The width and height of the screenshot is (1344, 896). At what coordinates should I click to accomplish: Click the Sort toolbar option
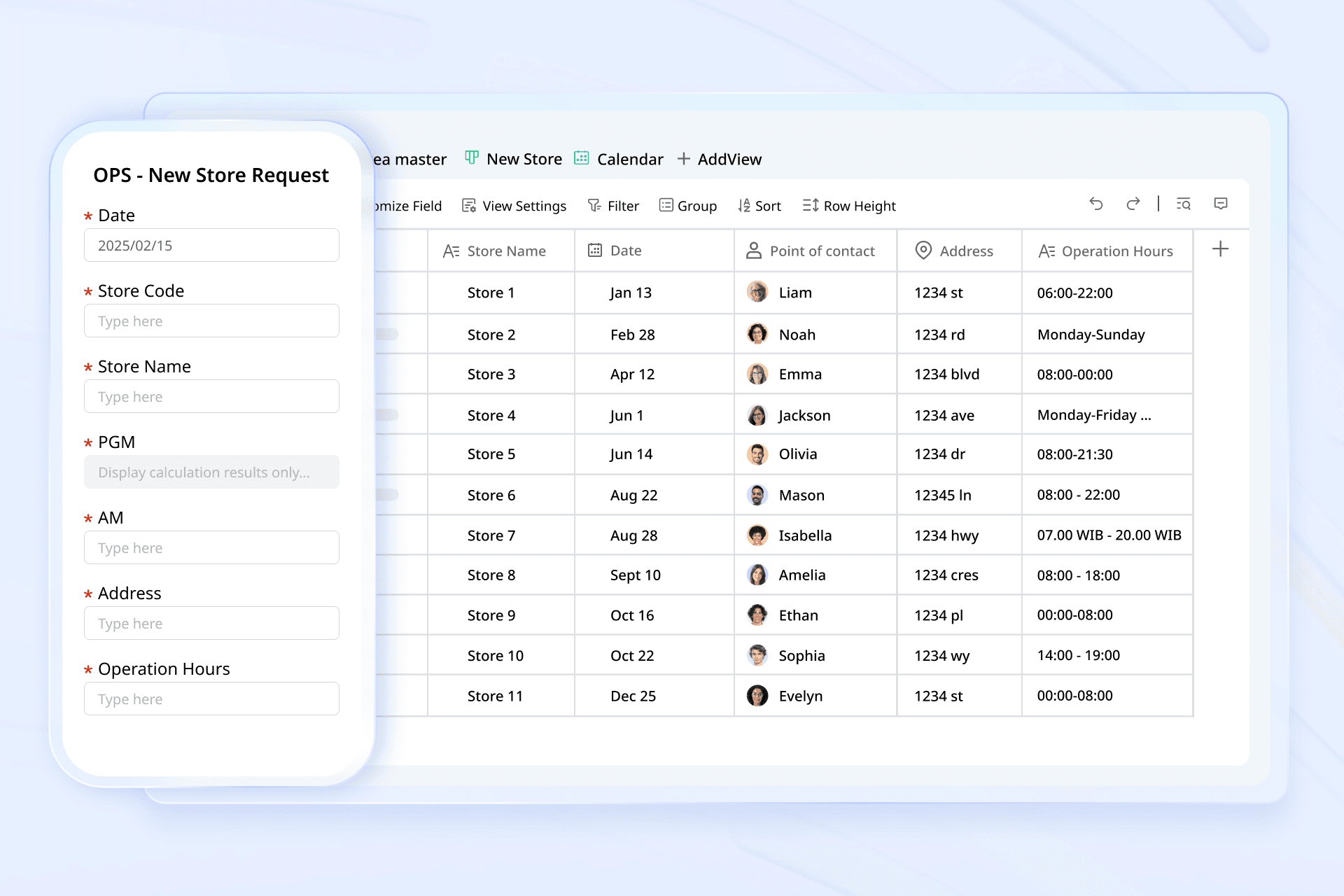click(759, 206)
